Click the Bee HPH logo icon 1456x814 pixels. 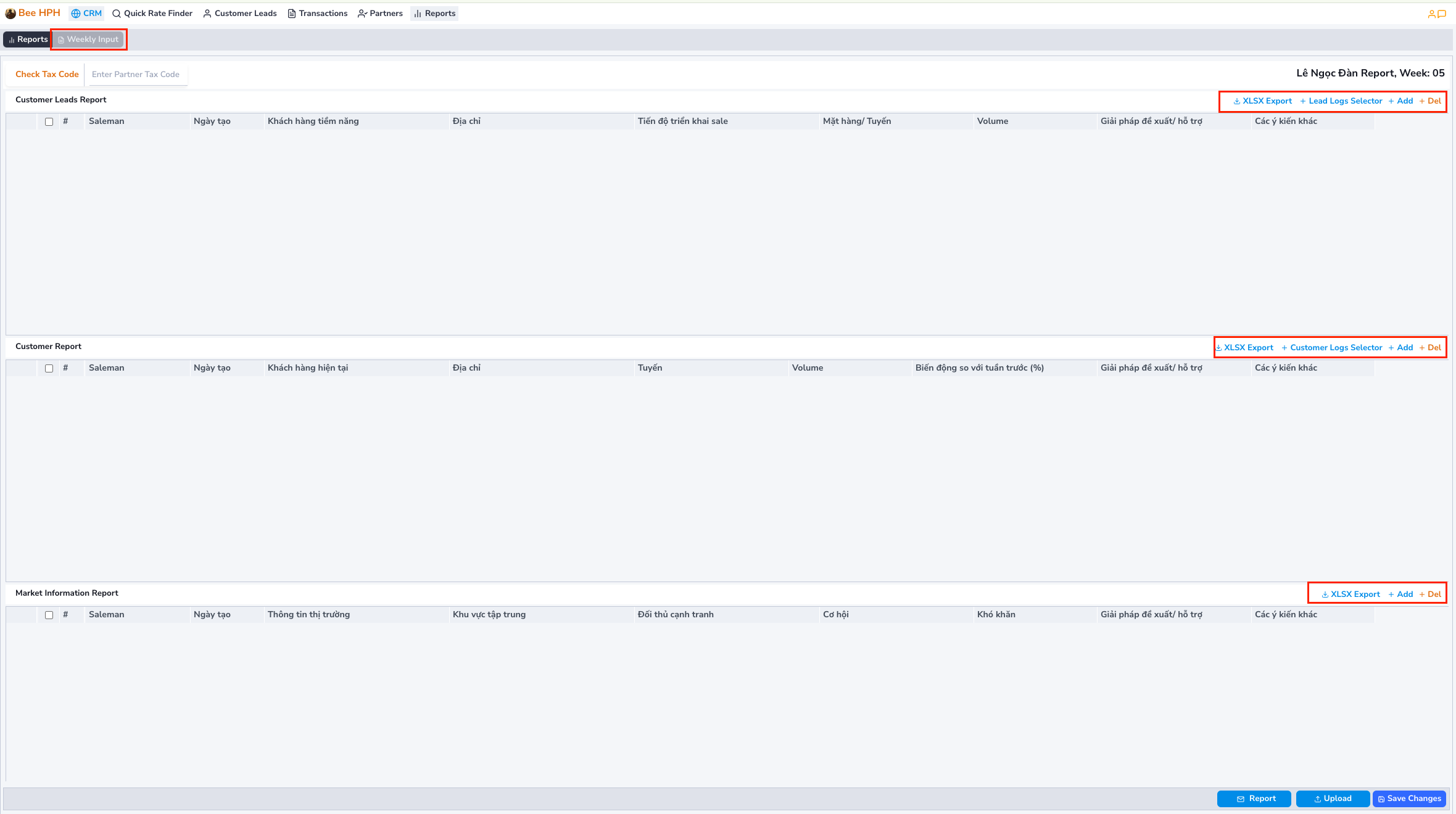pos(10,14)
